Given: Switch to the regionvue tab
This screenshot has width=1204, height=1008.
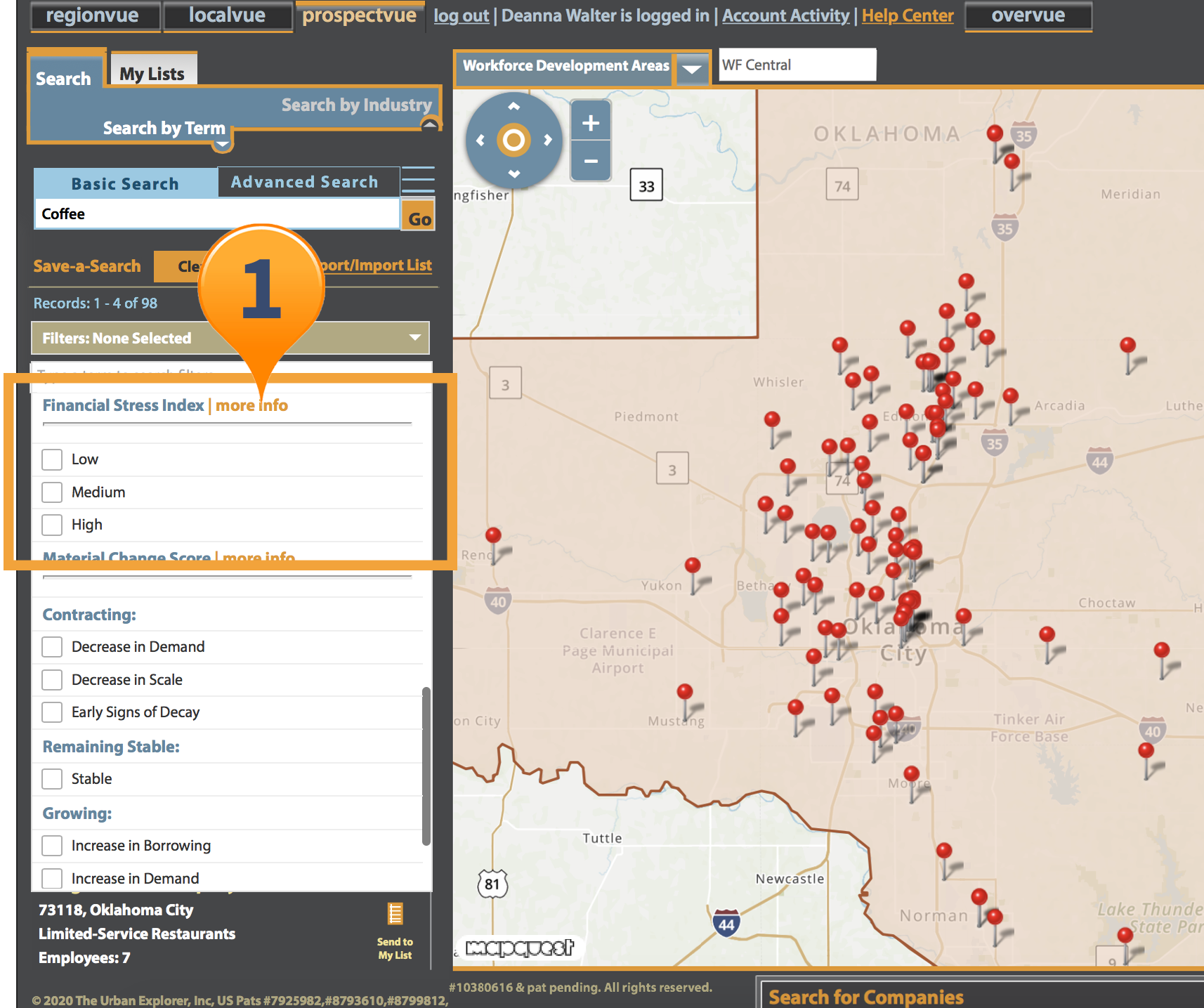Looking at the screenshot, I should [95, 15].
